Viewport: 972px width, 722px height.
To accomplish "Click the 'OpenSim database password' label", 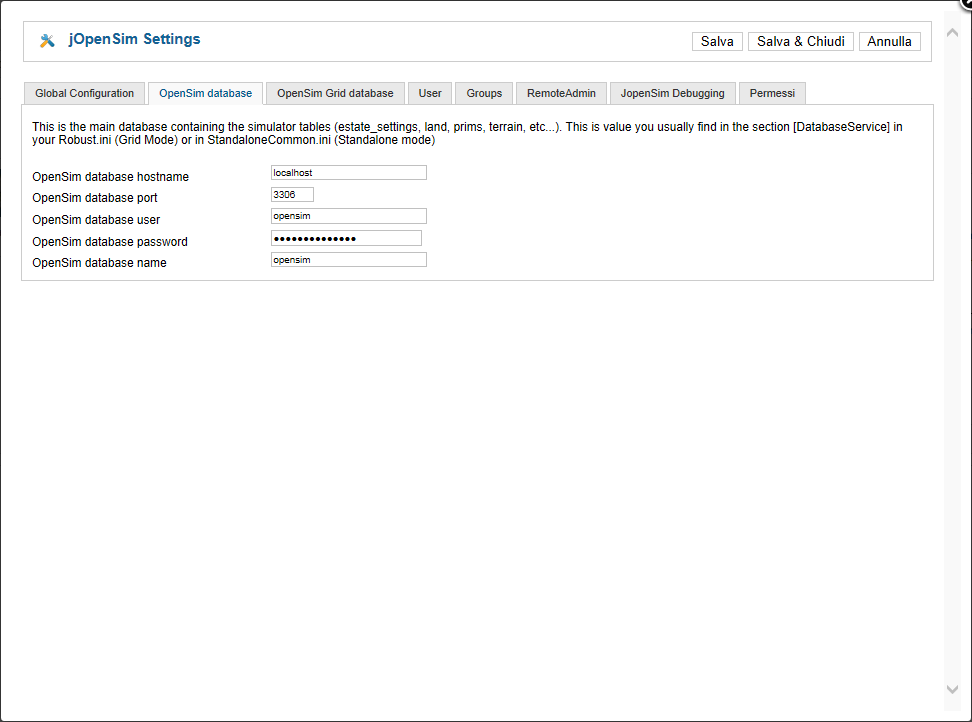I will pos(110,242).
